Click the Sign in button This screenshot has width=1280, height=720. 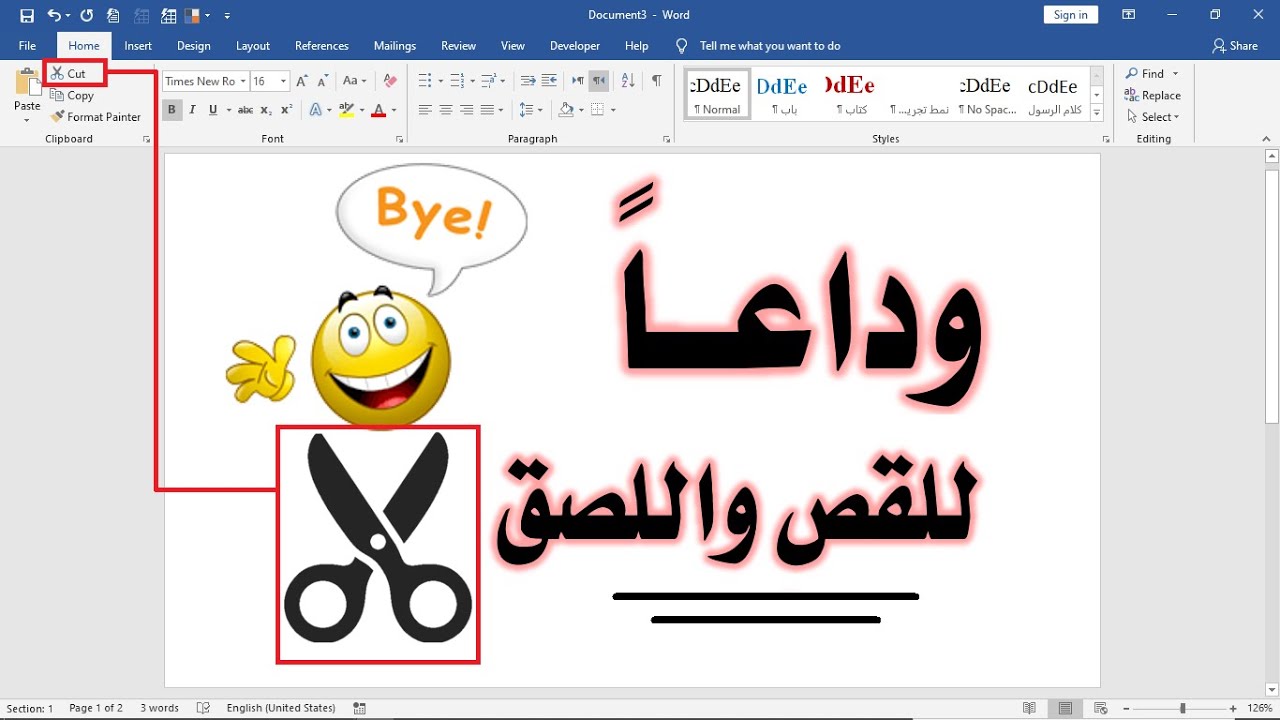(1071, 15)
